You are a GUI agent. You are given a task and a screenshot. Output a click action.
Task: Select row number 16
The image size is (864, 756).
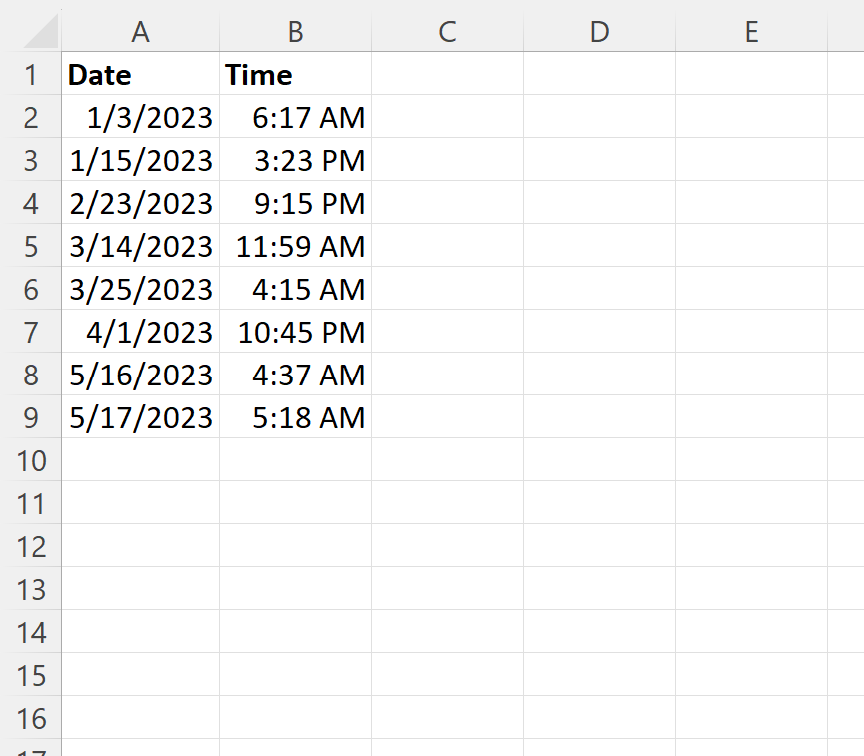coord(32,718)
